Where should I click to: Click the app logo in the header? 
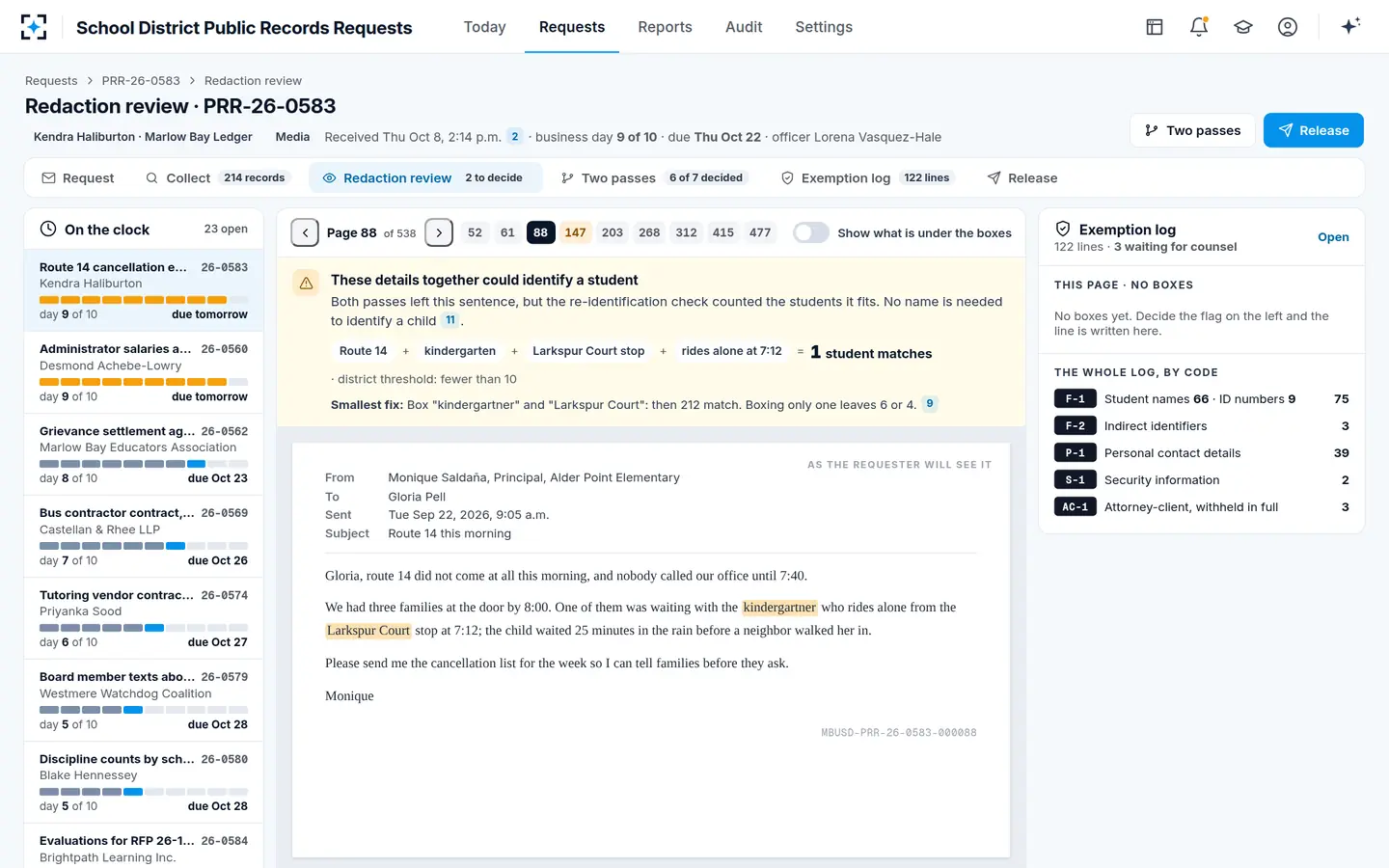34,27
